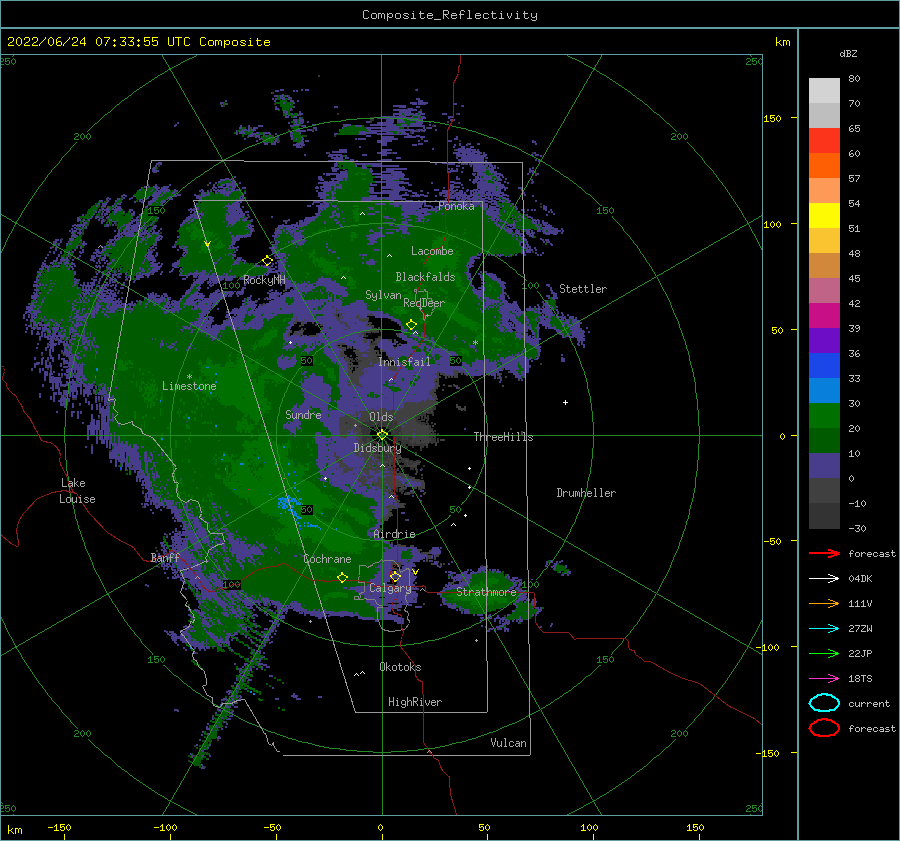Click the RedDeer city label
The image size is (900, 841).
coord(424,303)
